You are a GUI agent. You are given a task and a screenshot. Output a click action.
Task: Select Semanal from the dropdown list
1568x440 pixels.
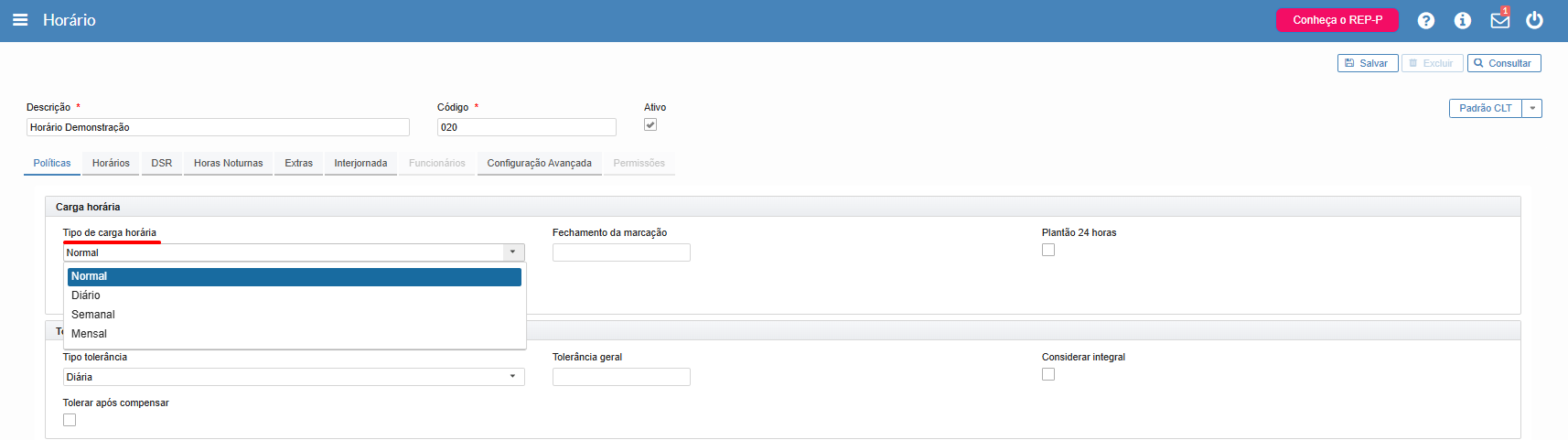point(93,315)
